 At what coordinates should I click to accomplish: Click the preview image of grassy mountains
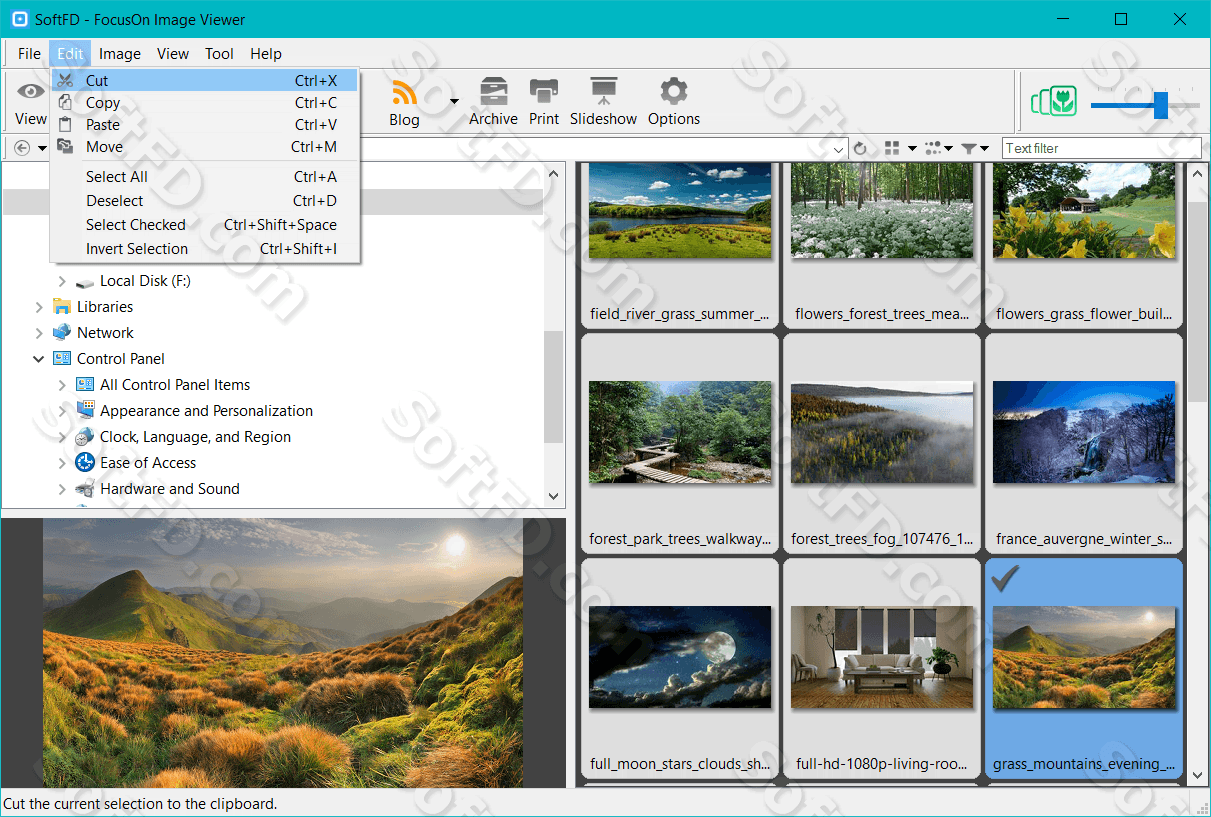point(283,652)
